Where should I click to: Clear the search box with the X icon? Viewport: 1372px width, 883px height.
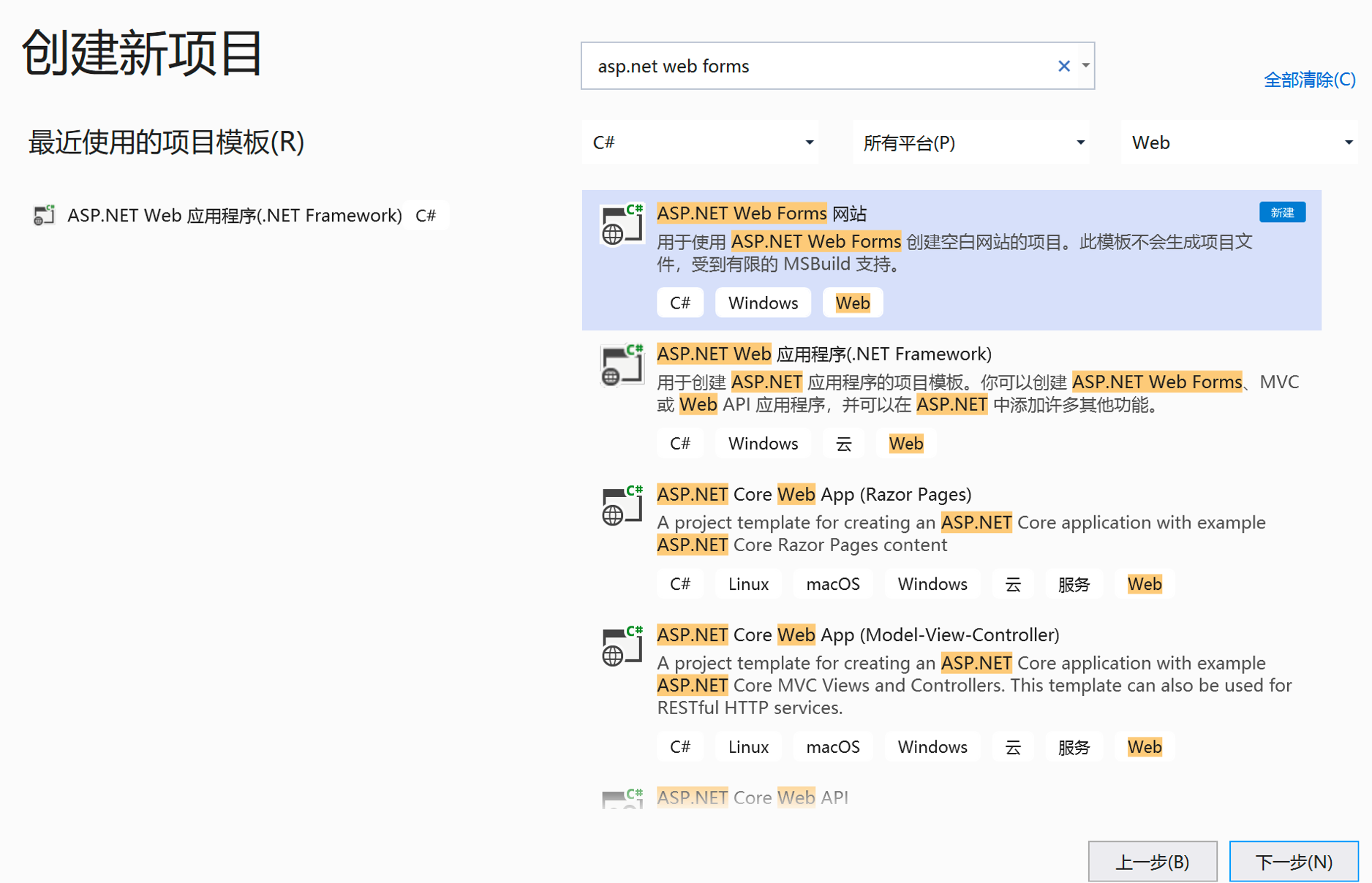1063,66
